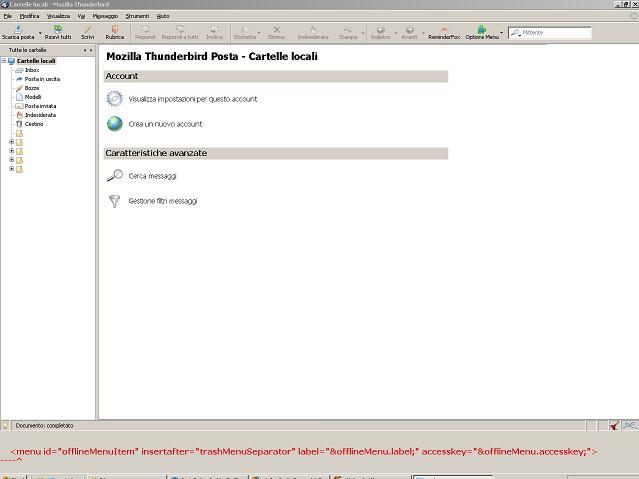Click the magnifier icon beside Cerca messaggi

point(115,176)
